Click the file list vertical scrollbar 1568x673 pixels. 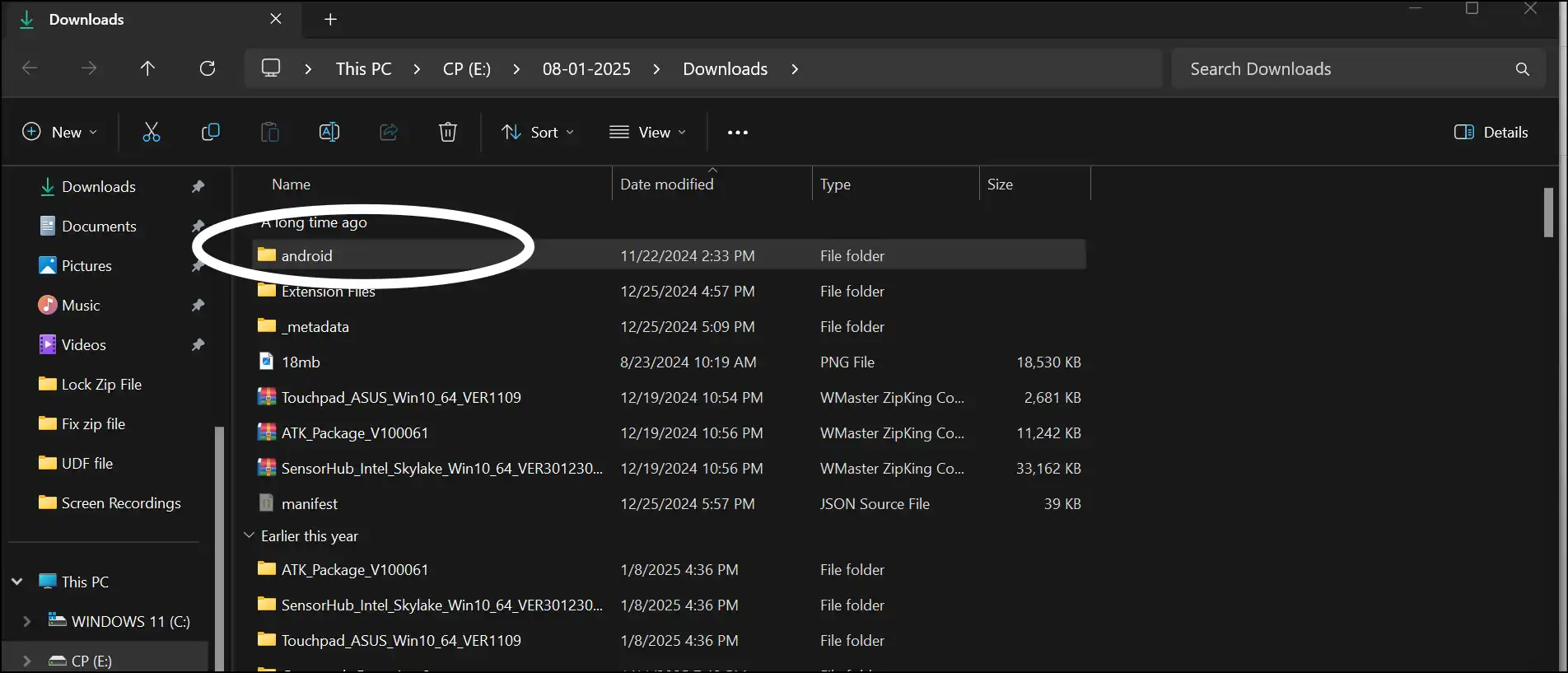point(1548,213)
